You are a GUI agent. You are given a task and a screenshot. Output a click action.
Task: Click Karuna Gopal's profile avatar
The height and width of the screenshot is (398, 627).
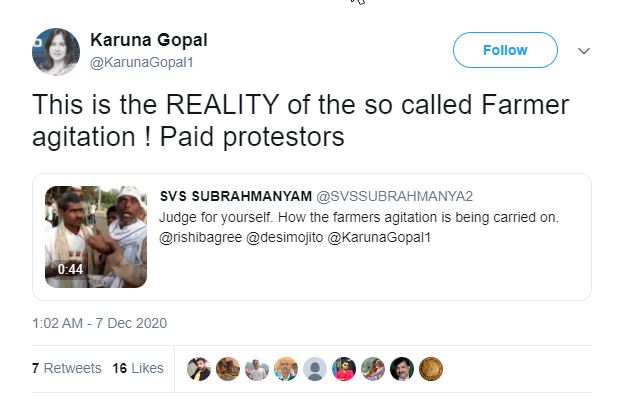click(56, 52)
